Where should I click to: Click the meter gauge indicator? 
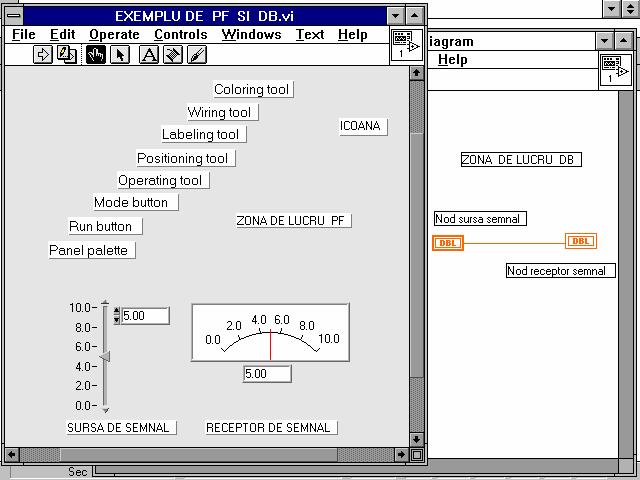pos(271,333)
